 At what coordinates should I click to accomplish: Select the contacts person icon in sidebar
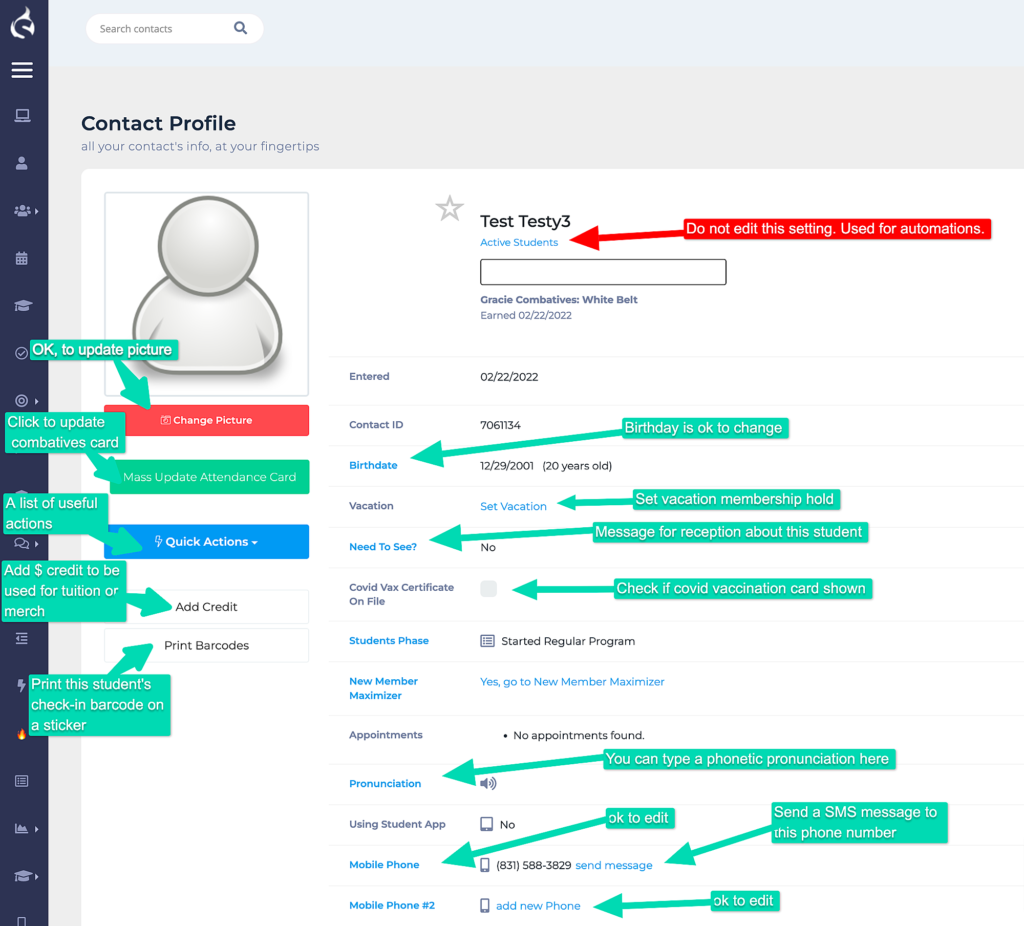[23, 163]
